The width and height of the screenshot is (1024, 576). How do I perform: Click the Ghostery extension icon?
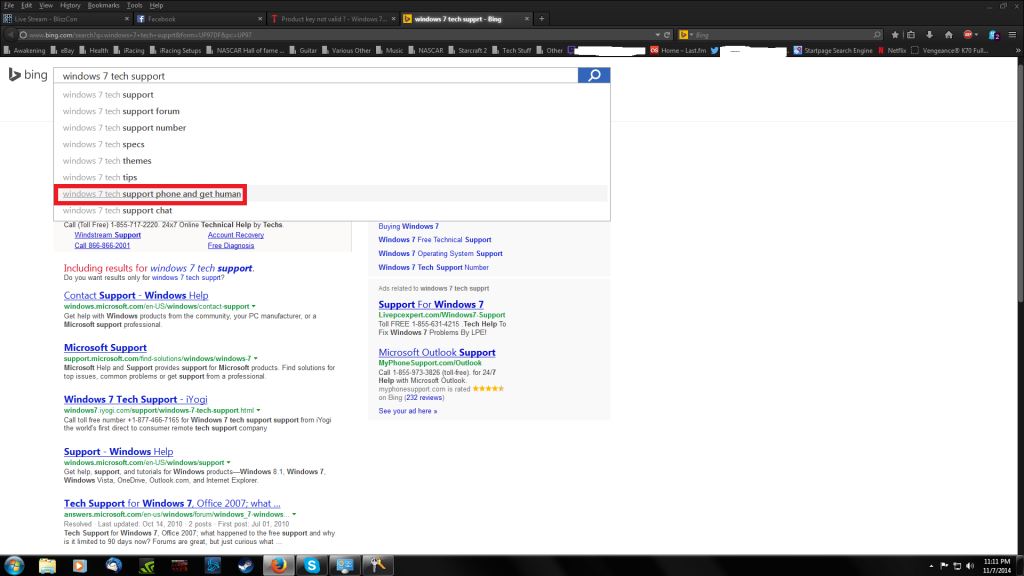(x=993, y=35)
